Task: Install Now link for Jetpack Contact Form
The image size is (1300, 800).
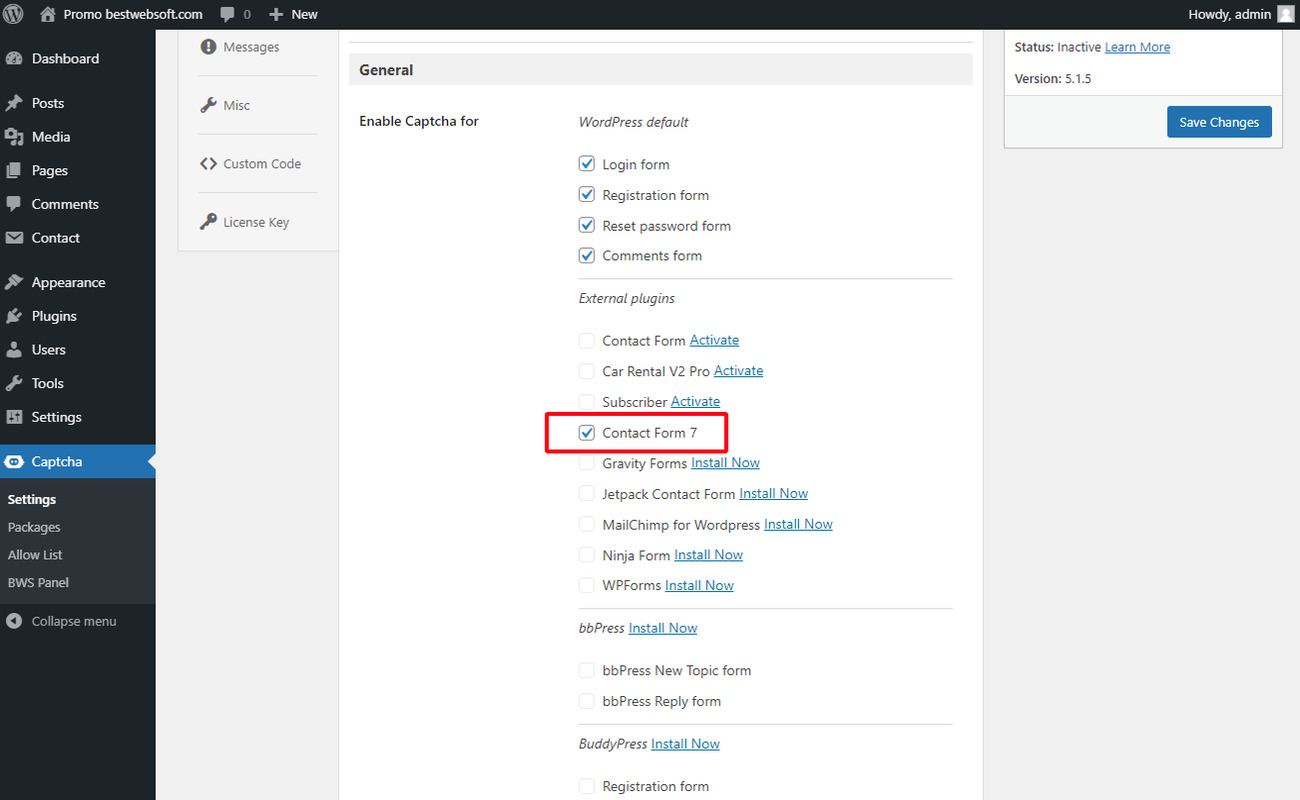Action: (773, 494)
